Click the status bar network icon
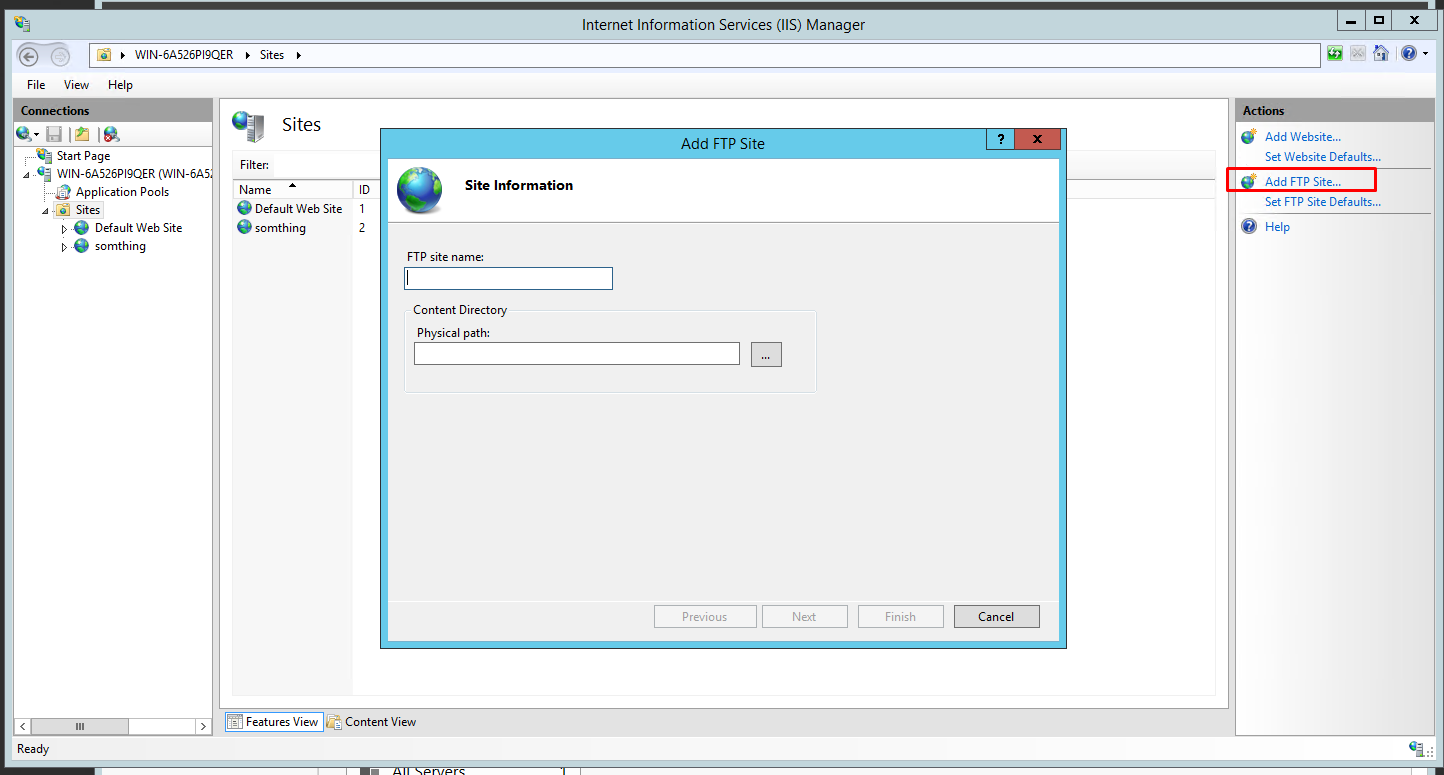The width and height of the screenshot is (1444, 775). point(1417,748)
